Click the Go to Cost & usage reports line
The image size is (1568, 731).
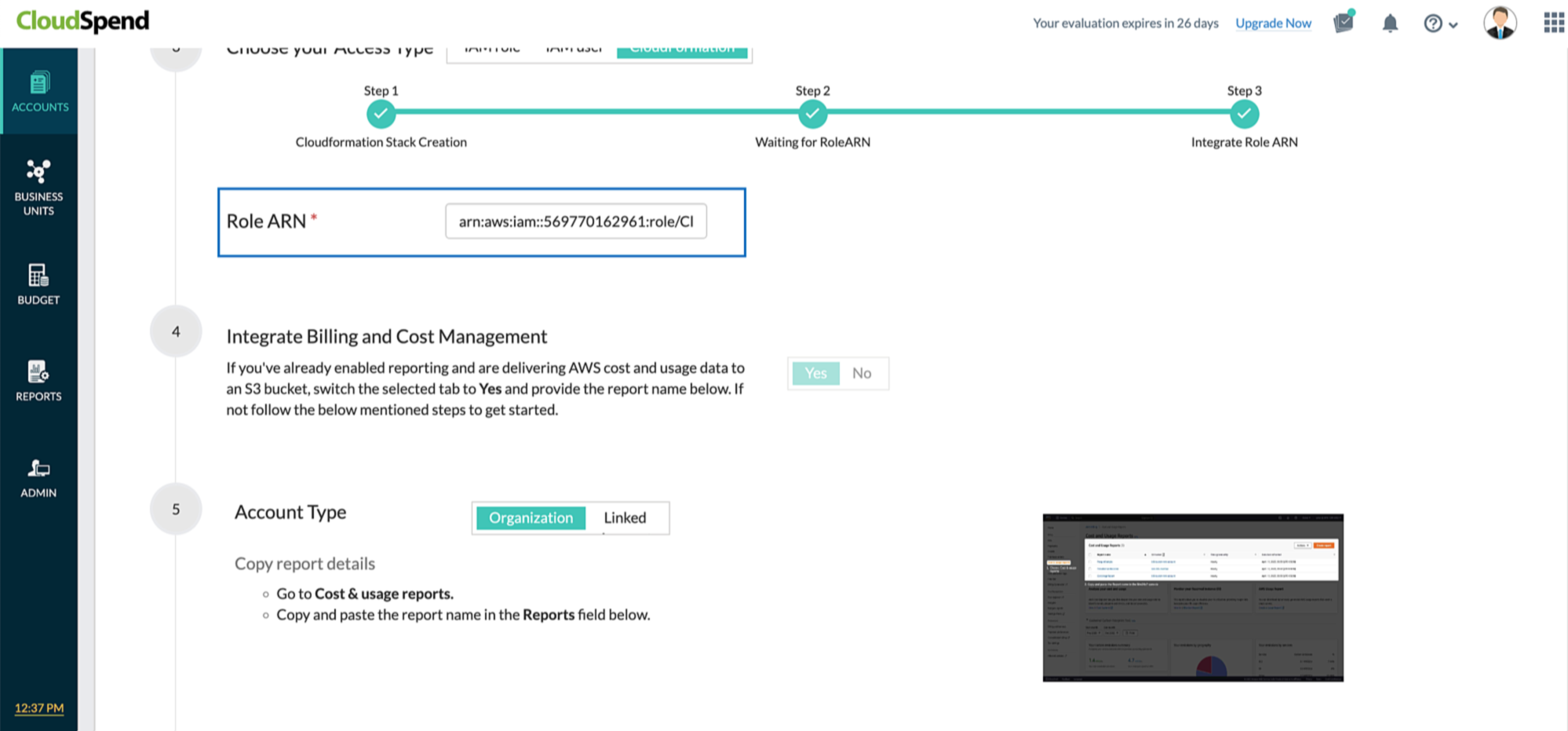365,594
